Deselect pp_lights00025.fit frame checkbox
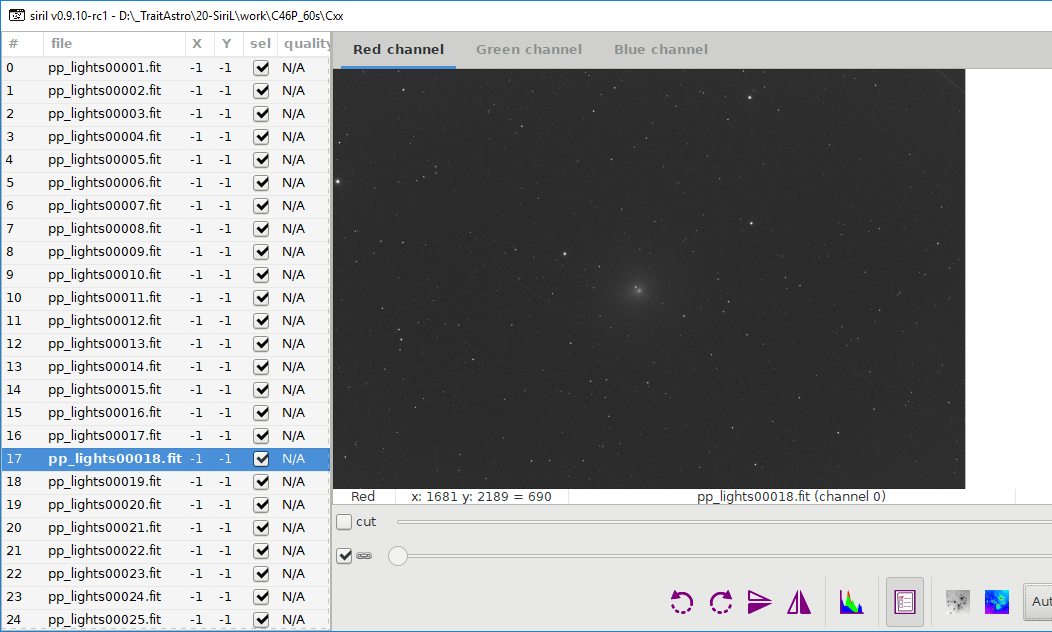Viewport: 1052px width, 632px height. [x=261, y=619]
